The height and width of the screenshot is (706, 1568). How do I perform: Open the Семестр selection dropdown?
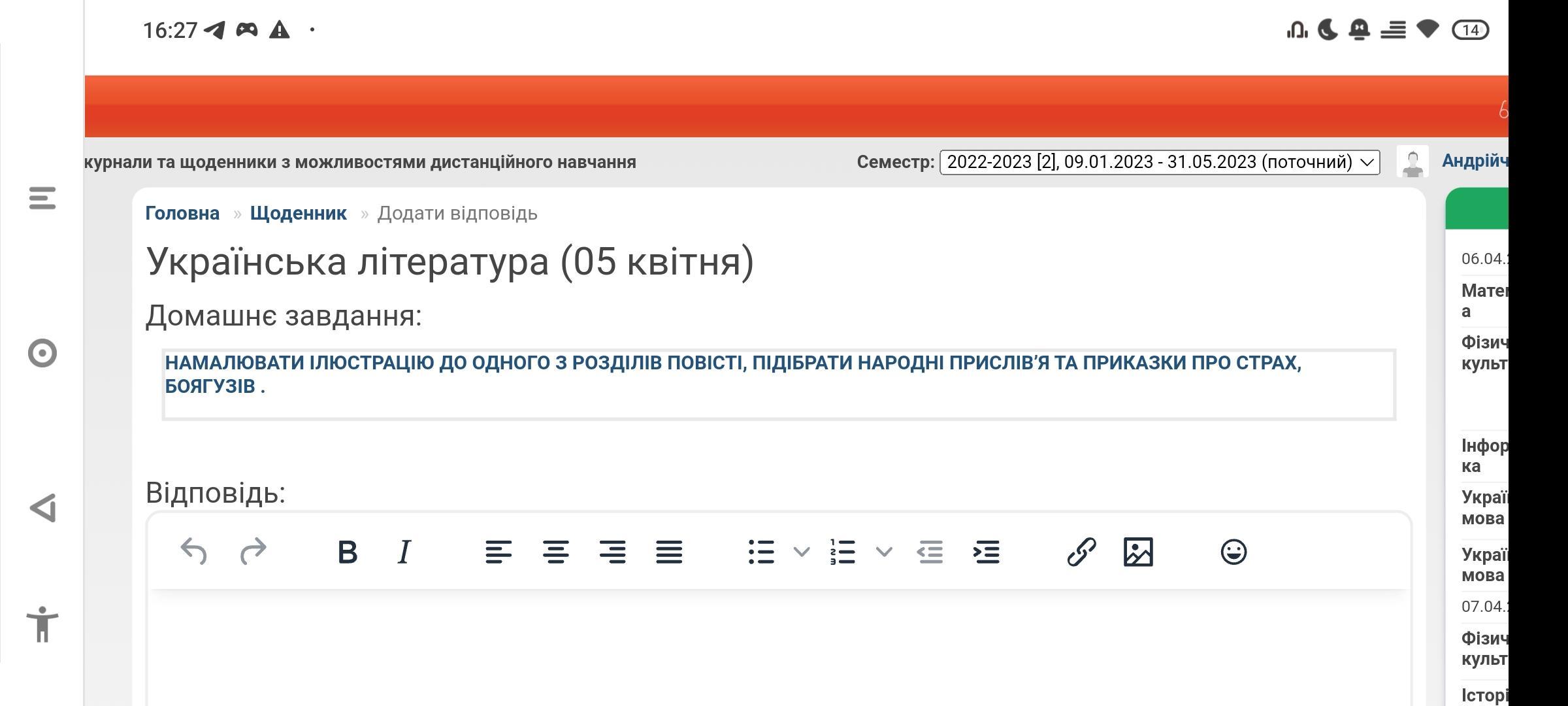(x=1159, y=162)
